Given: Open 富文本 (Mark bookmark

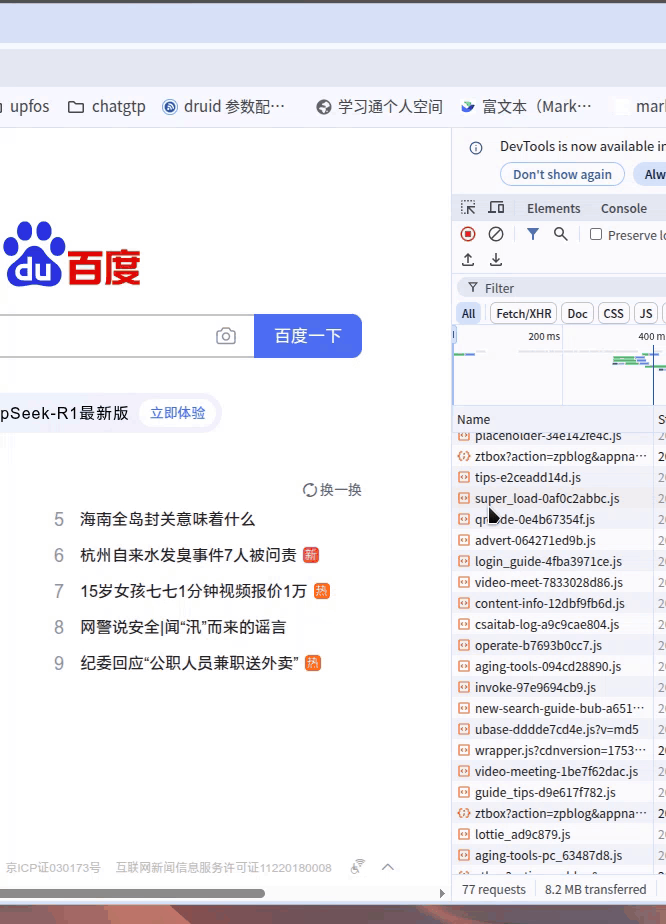Looking at the screenshot, I should click(526, 107).
